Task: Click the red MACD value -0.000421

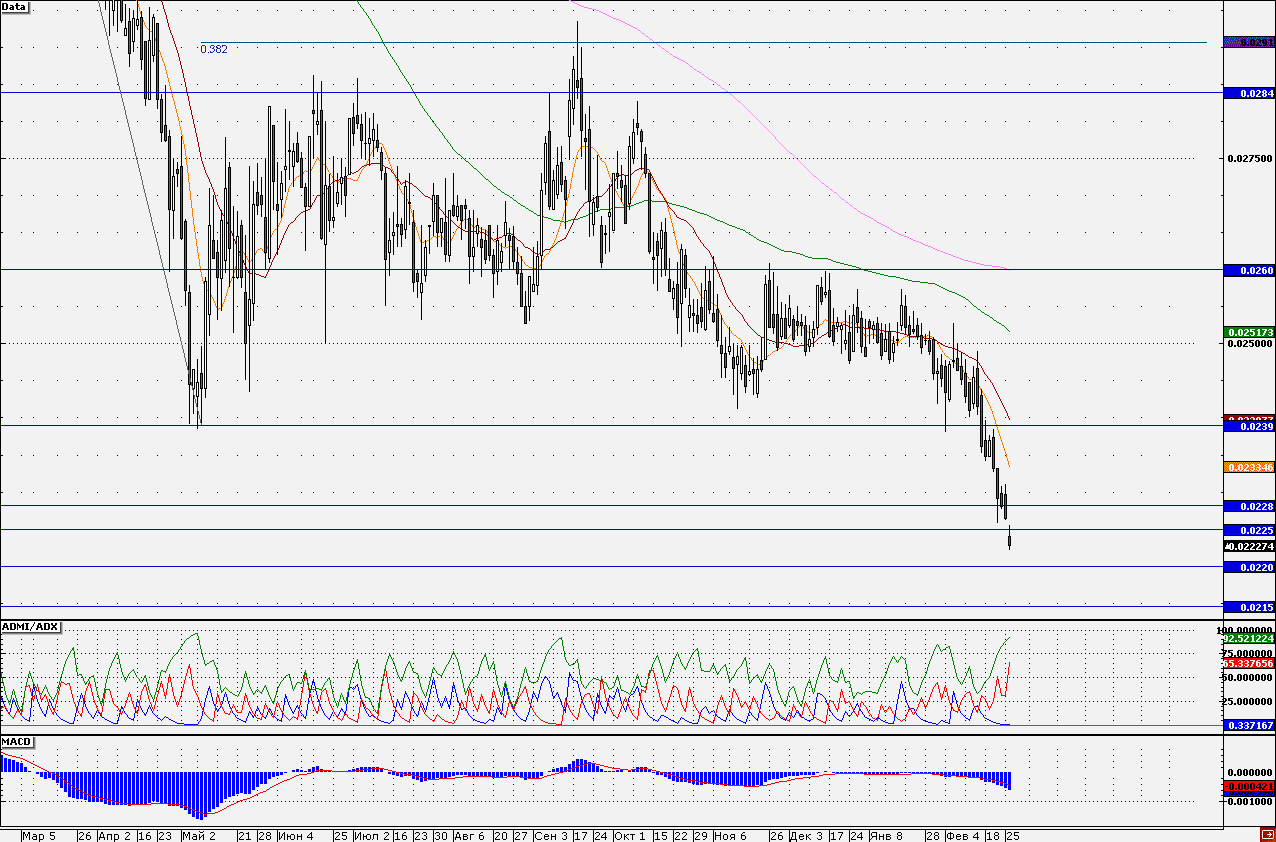Action: pos(1249,787)
